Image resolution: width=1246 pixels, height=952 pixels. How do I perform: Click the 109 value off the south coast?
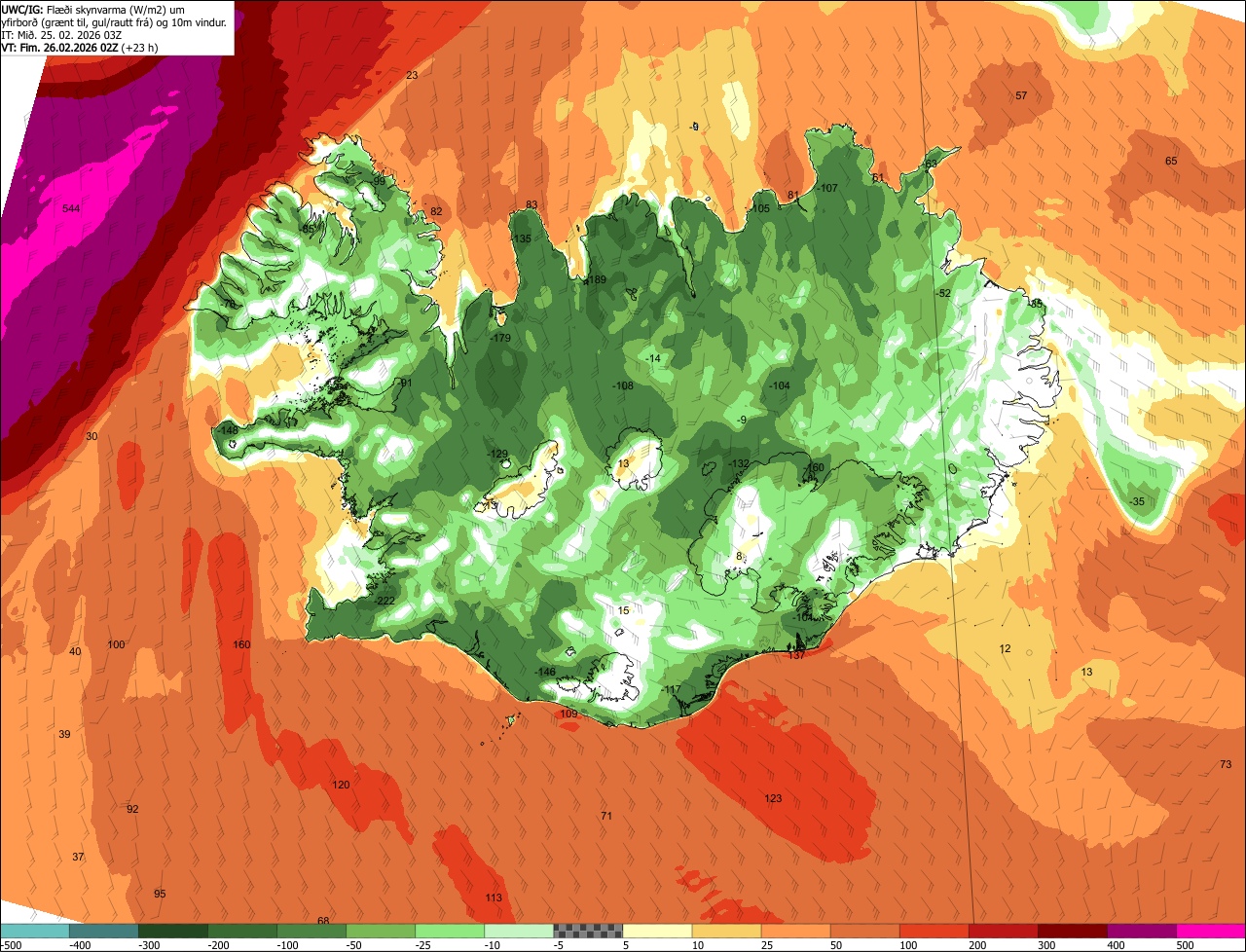tap(569, 714)
